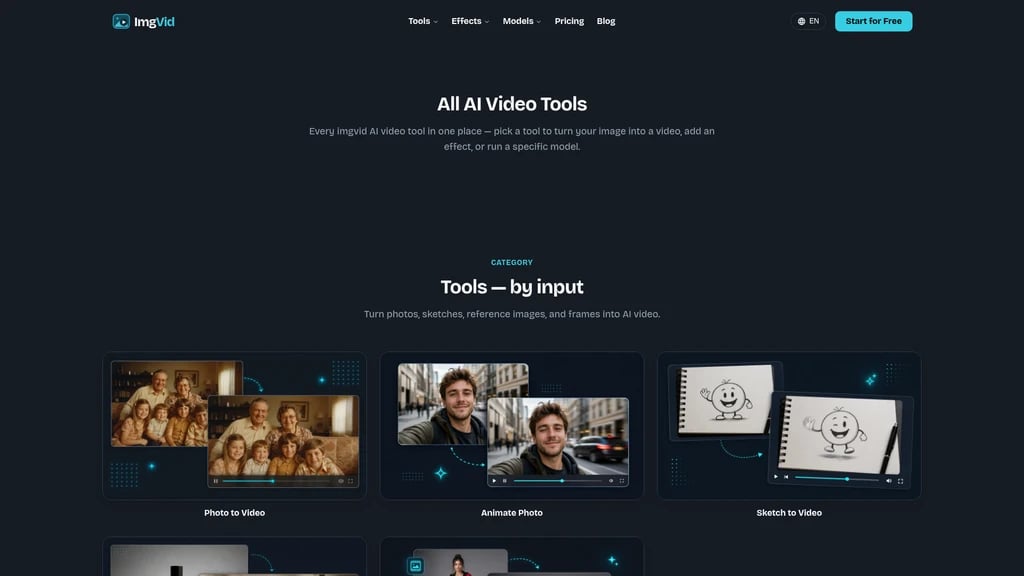Screen dimensions: 1024x576
Task: Click play icon in Animate Photo preview
Action: coord(494,481)
